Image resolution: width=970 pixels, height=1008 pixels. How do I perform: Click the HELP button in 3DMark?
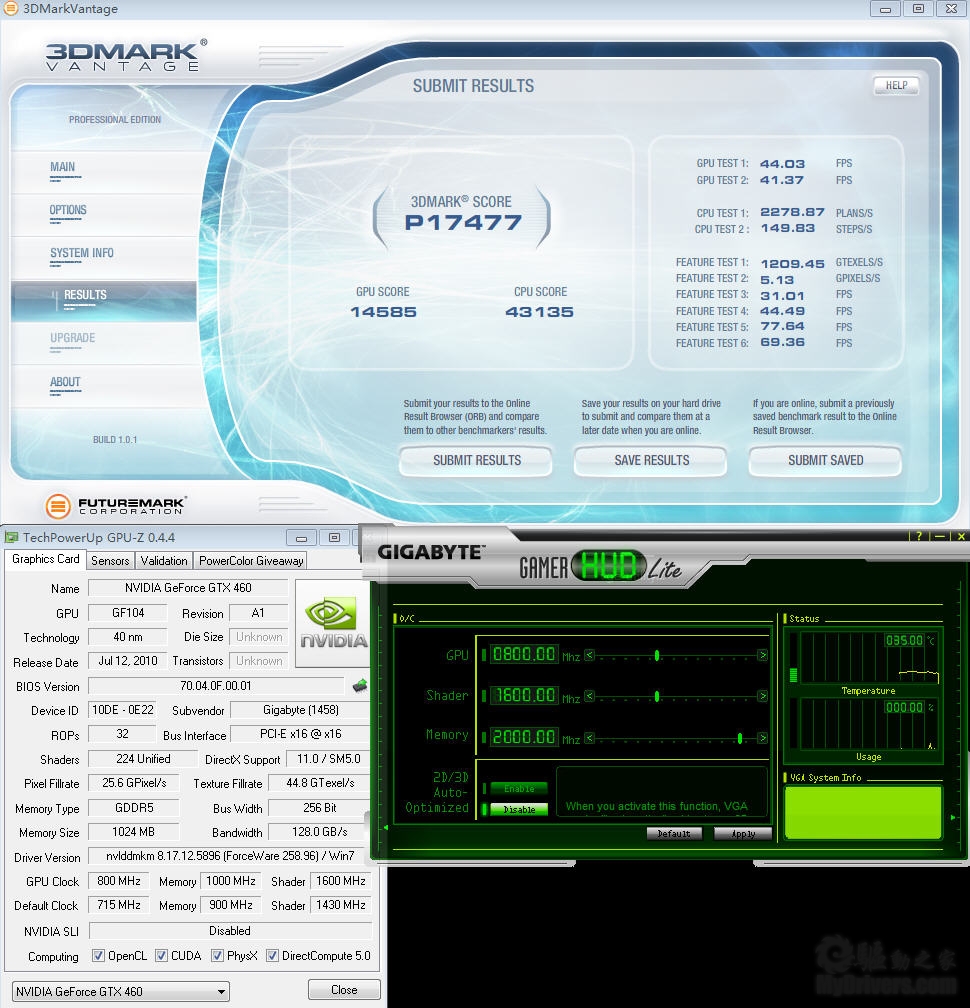click(x=896, y=86)
